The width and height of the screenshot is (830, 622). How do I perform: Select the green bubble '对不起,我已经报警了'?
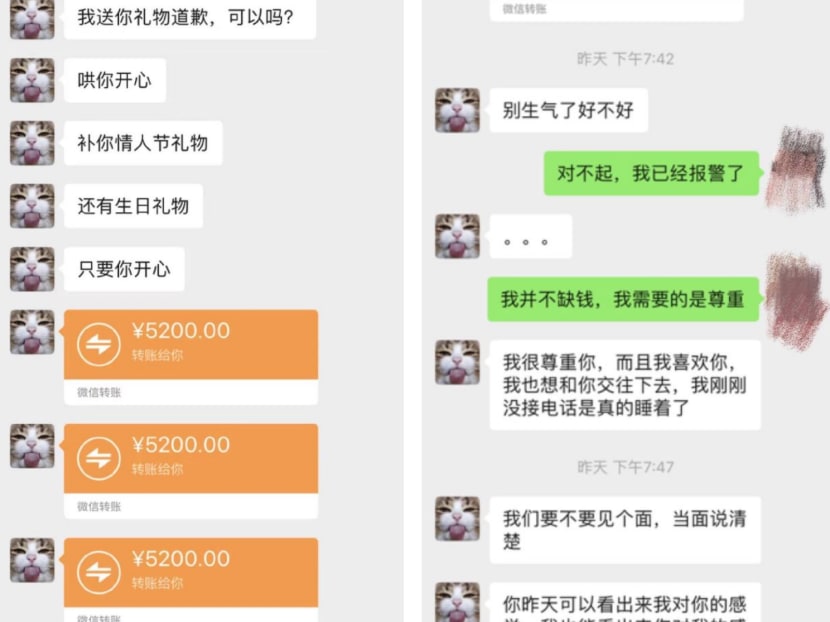652,173
